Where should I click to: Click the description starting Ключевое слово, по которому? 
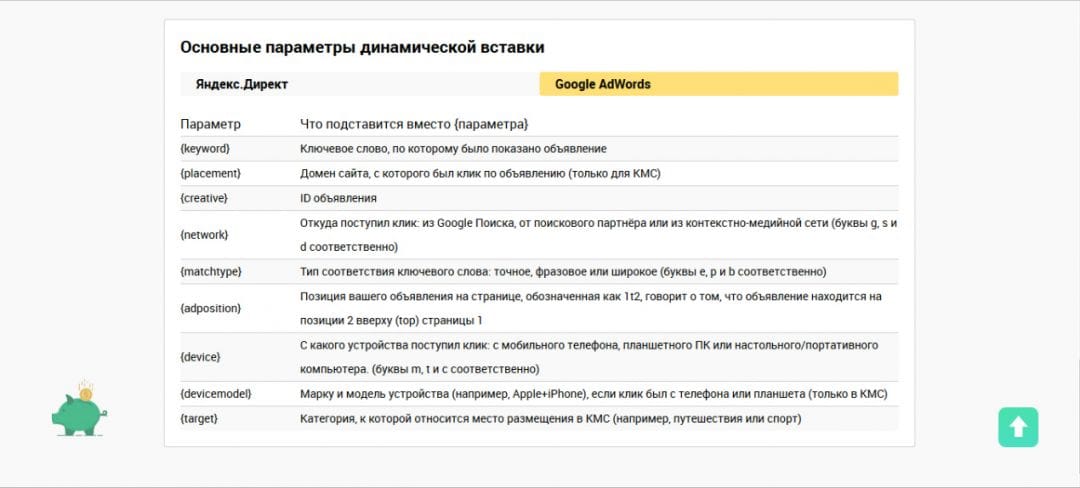(453, 149)
